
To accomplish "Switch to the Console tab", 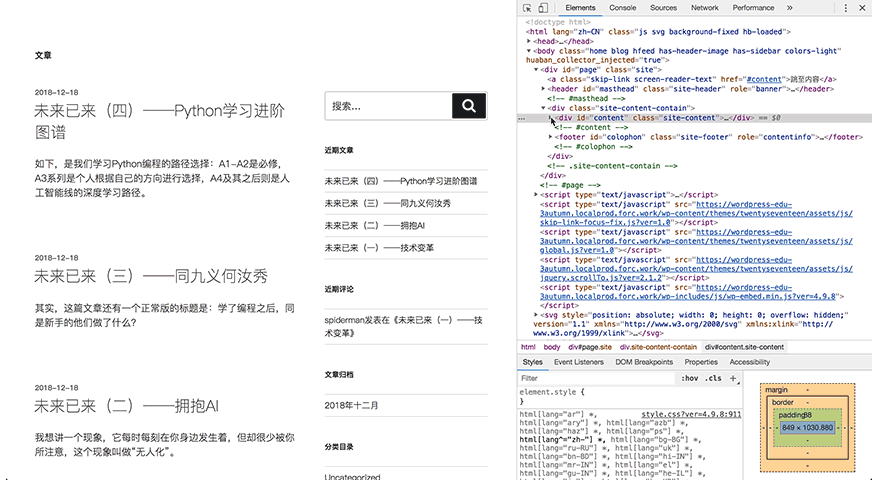I will tap(623, 8).
